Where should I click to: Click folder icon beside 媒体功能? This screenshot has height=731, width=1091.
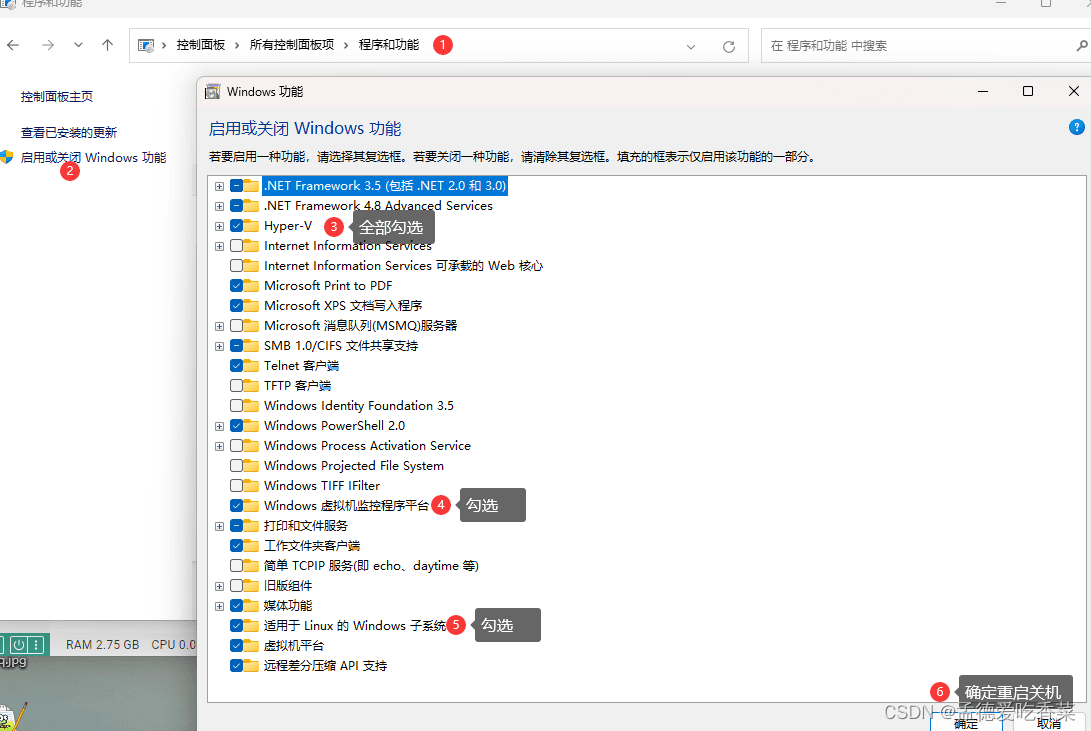click(x=251, y=606)
